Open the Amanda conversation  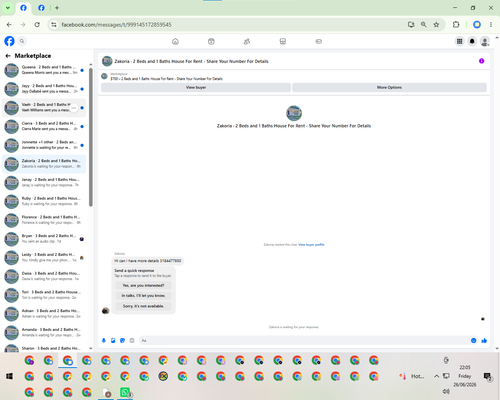(x=44, y=332)
